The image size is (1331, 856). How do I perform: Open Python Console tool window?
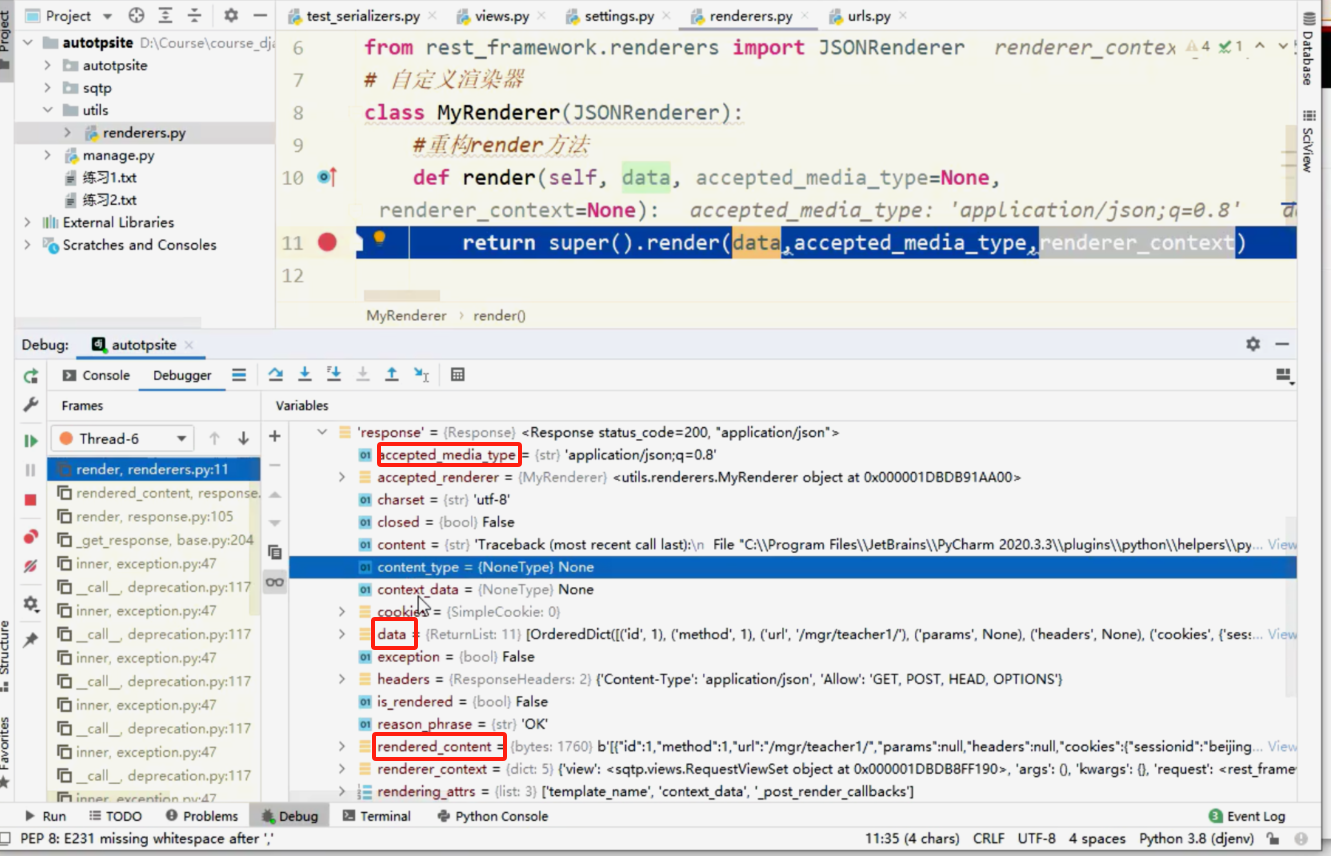pos(494,816)
